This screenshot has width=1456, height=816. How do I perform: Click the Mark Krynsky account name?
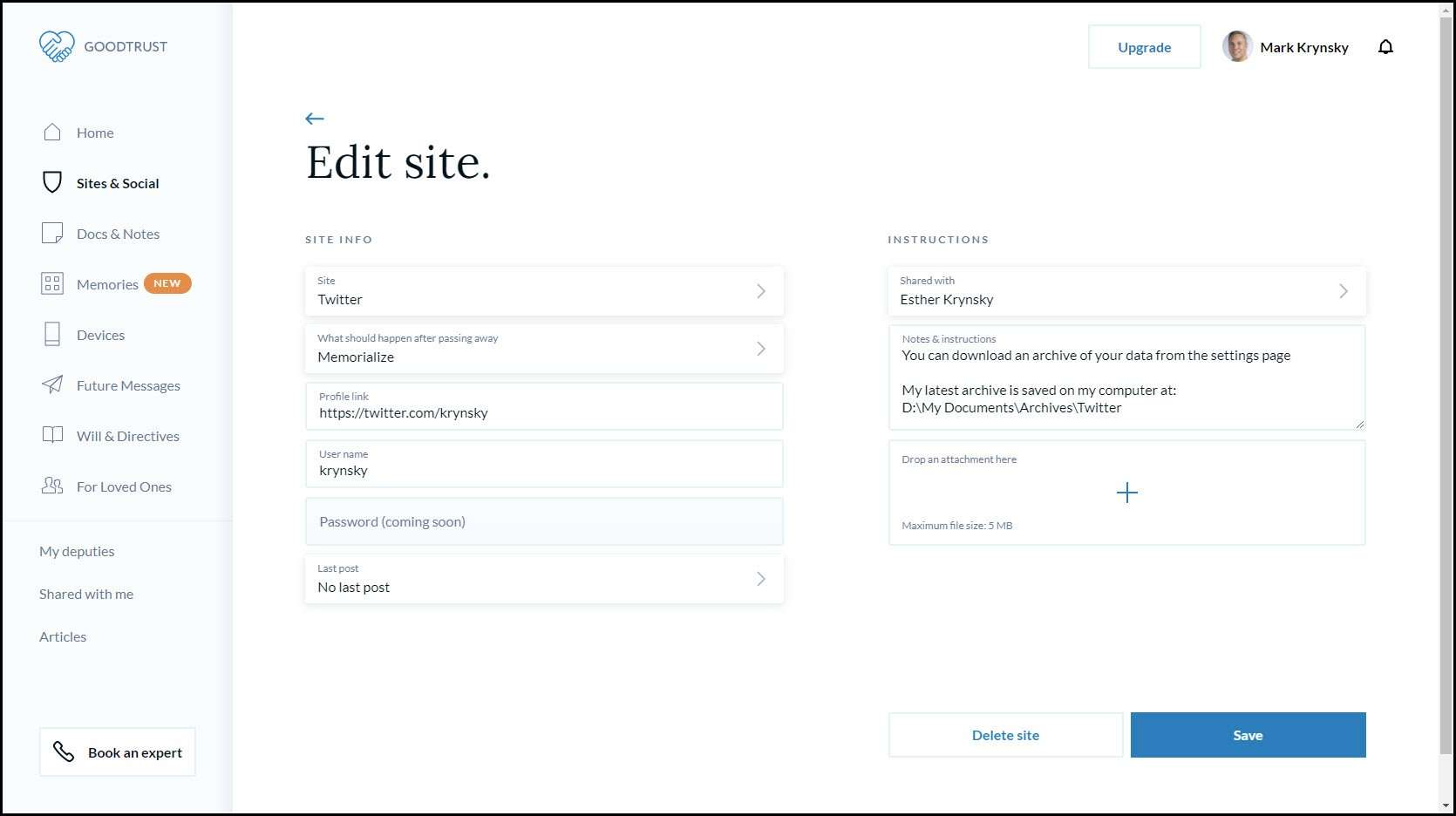click(1303, 47)
